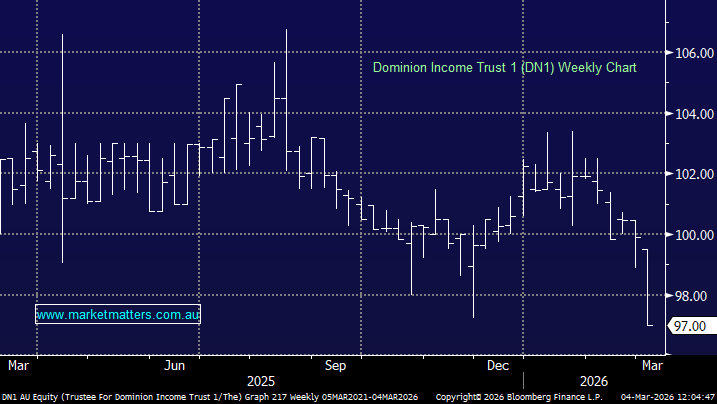Select the 97.00 last price tag
The image size is (717, 404).
[691, 326]
